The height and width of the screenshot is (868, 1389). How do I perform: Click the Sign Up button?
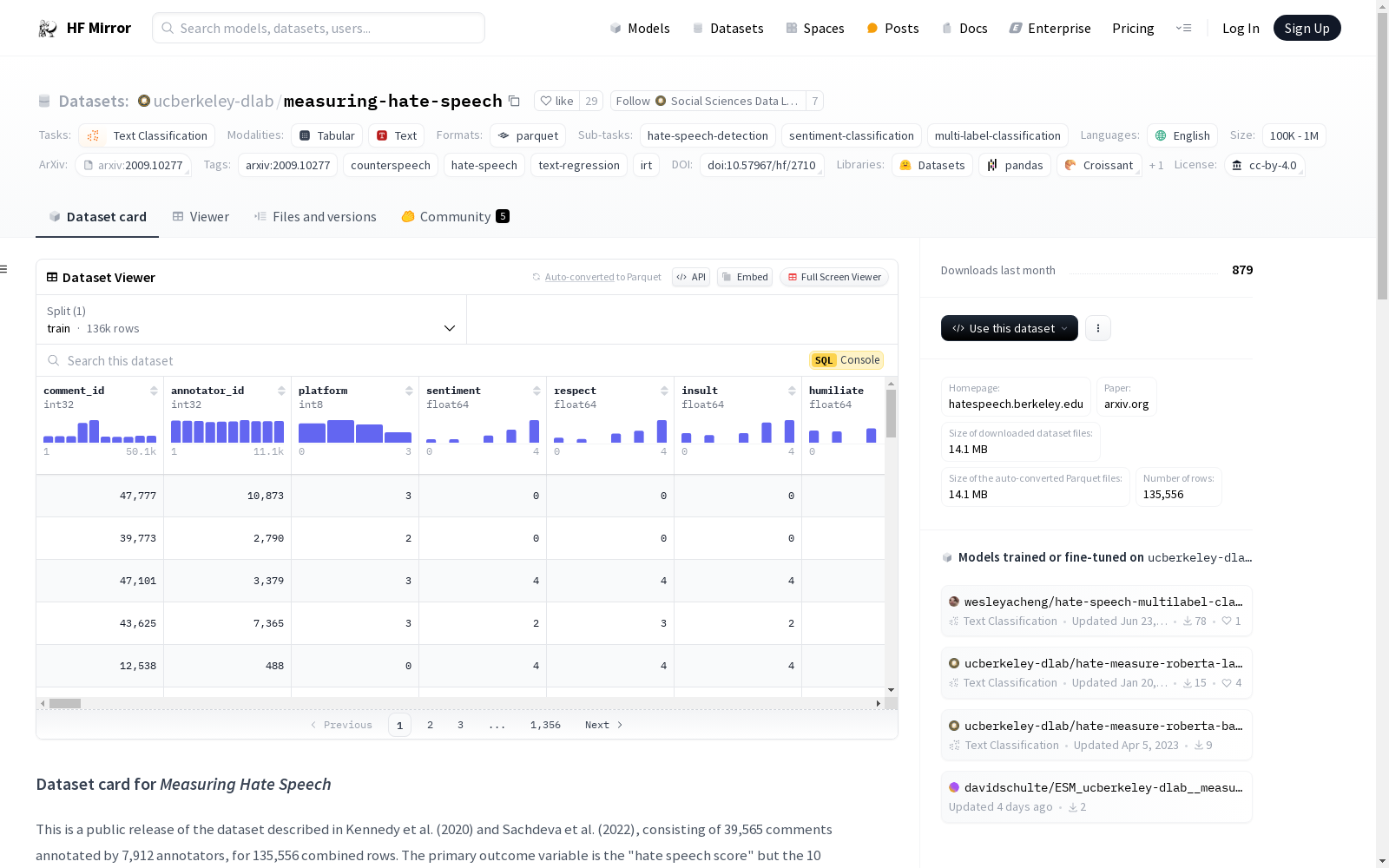1307,28
